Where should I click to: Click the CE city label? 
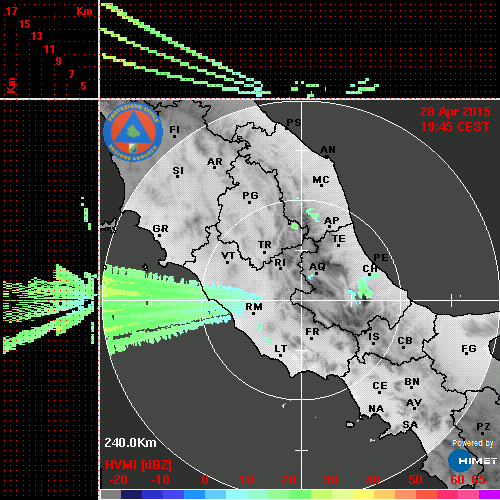[380, 386]
